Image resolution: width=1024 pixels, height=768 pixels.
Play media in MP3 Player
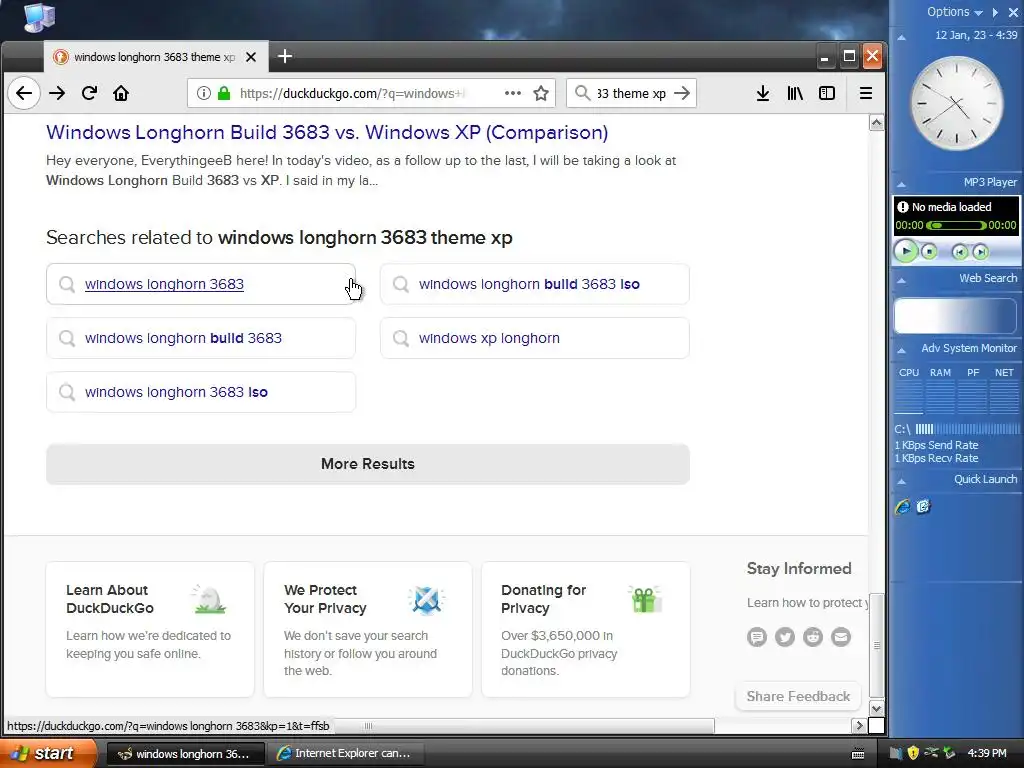[x=906, y=251]
